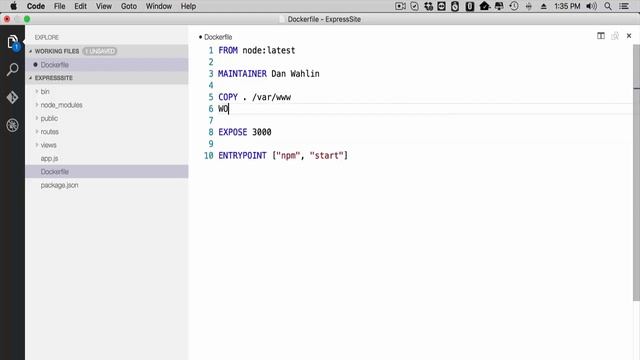
Task: Open the Notification Center list icon
Action: 624,6
